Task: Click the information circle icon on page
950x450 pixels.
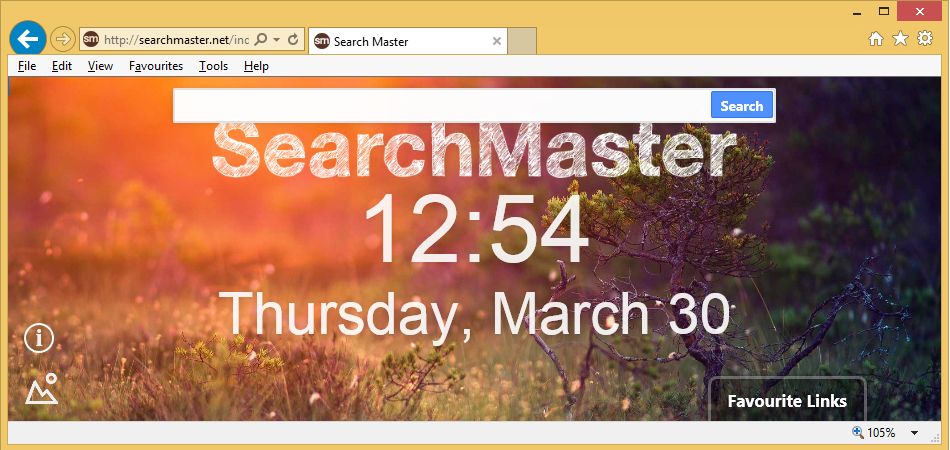Action: pos(39,338)
